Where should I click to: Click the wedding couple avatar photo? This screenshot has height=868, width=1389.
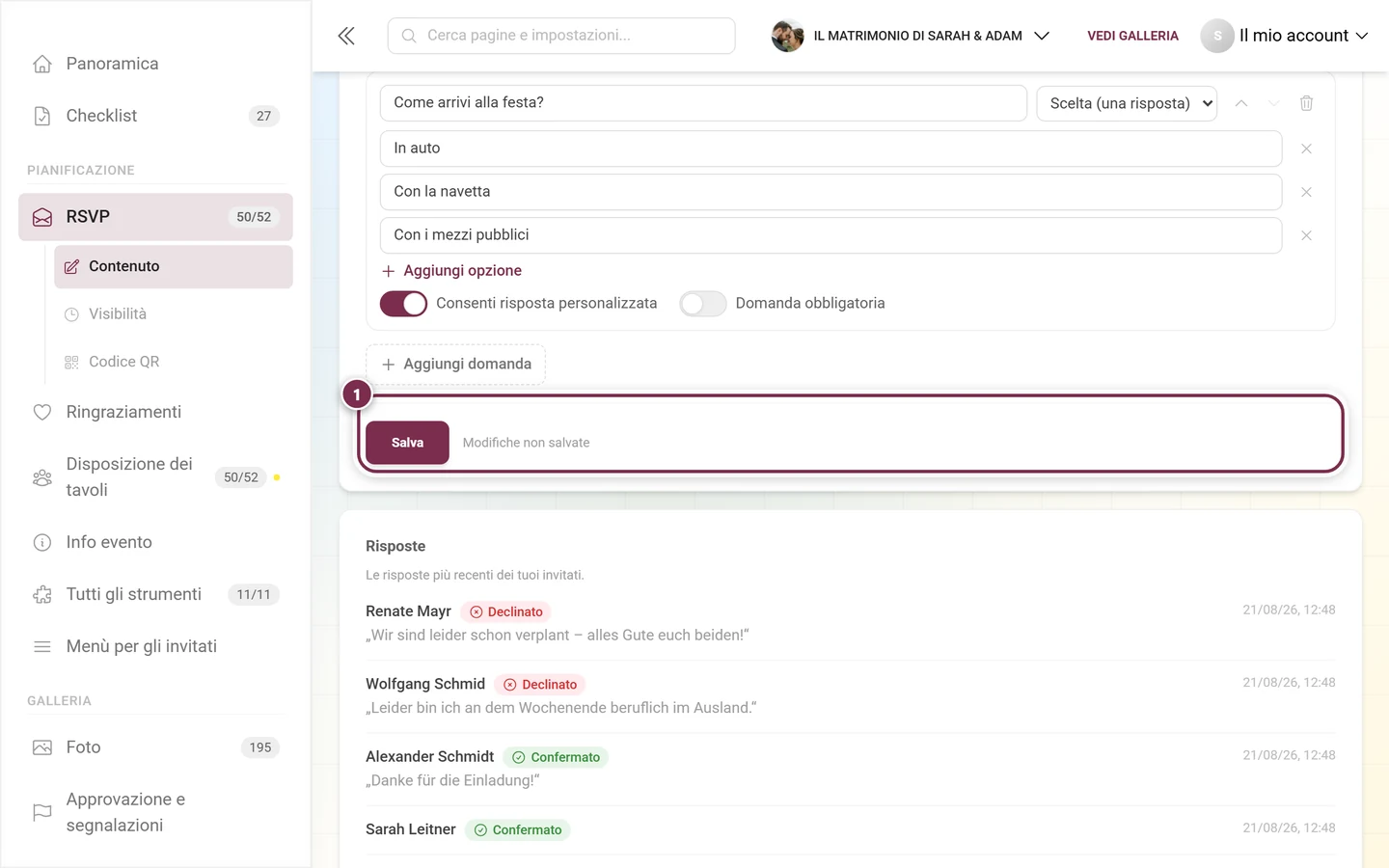(788, 36)
